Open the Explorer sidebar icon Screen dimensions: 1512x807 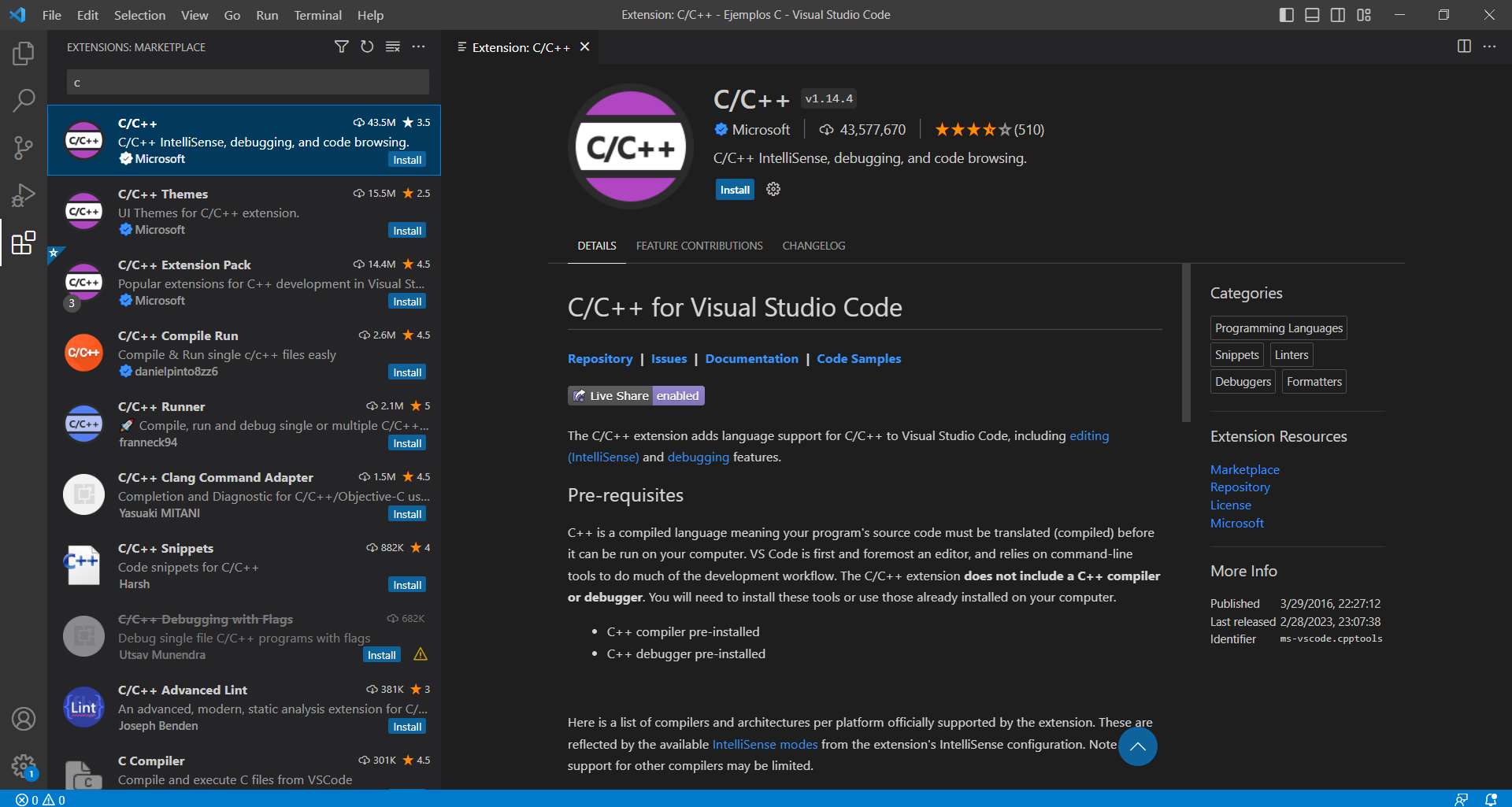23,53
